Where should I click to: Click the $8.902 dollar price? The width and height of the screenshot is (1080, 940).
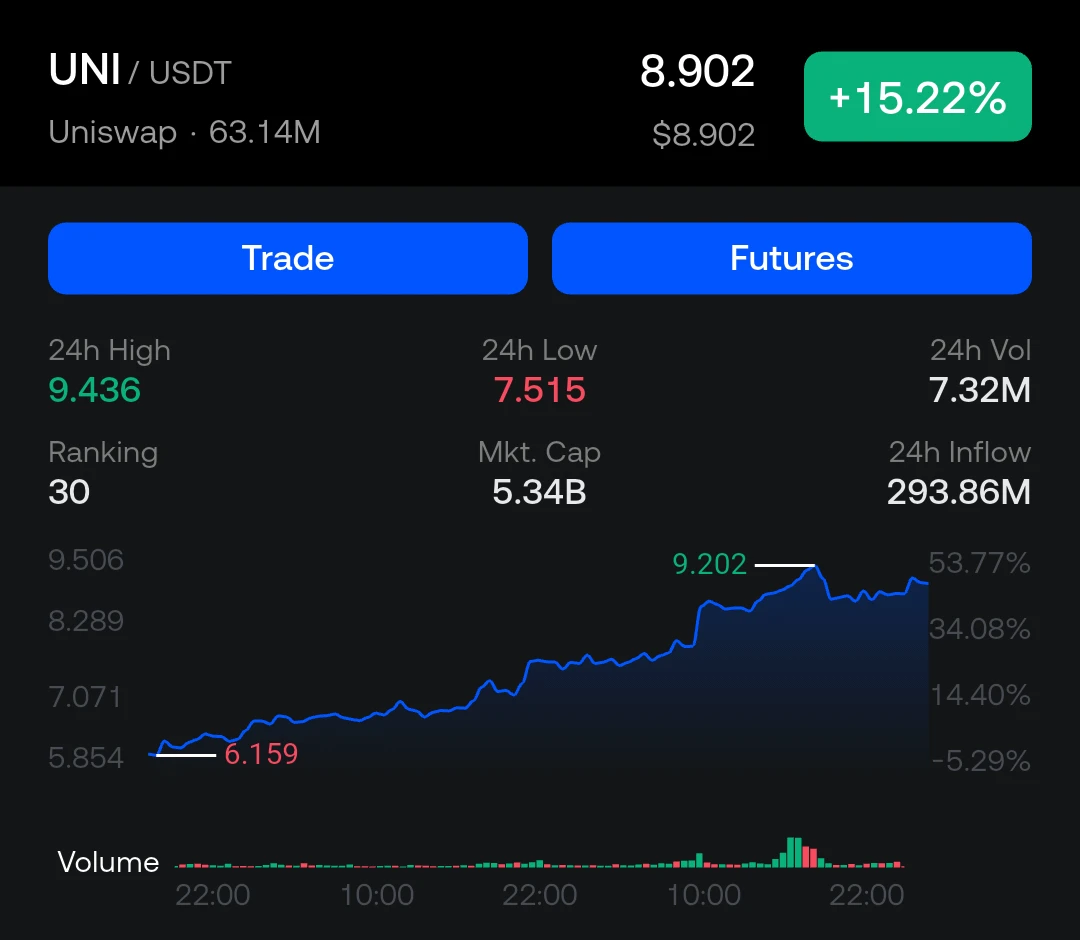(x=703, y=135)
